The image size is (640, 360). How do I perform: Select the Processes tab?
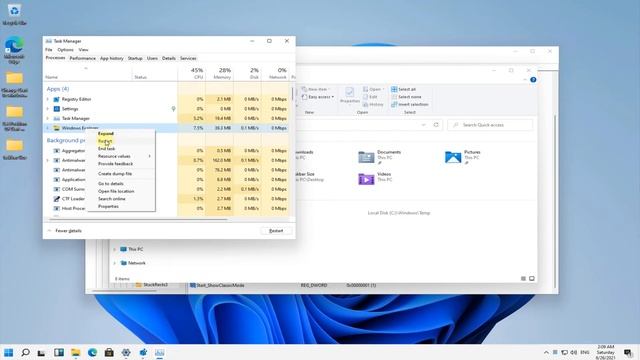55,58
